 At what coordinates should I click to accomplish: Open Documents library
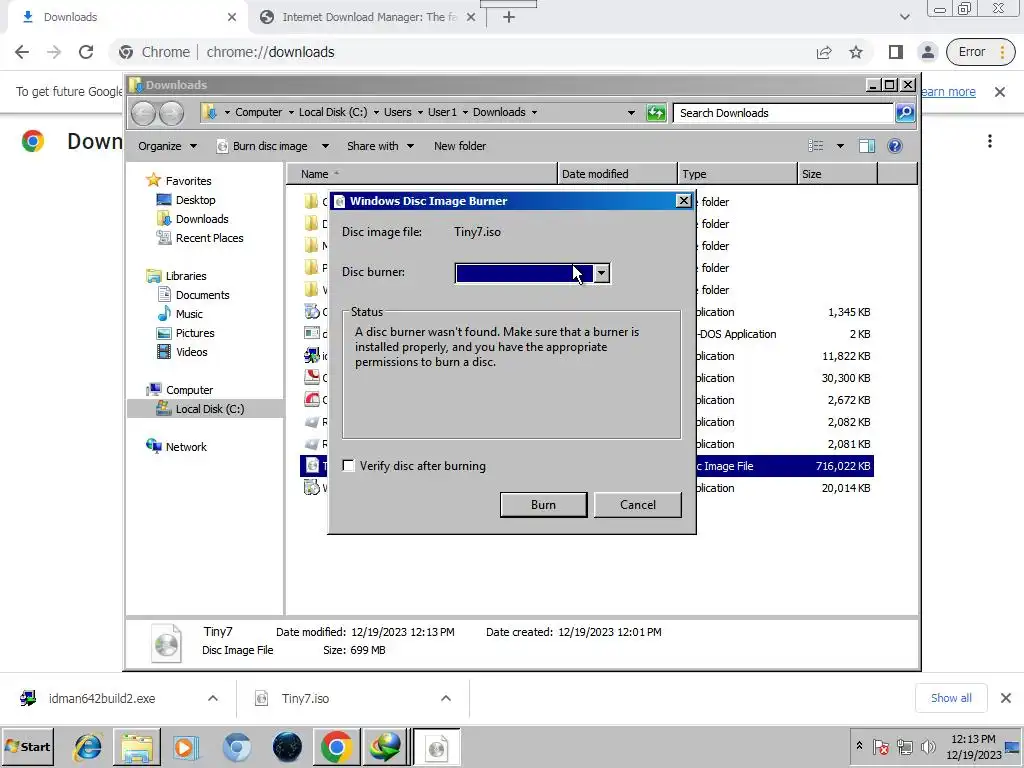(x=202, y=295)
